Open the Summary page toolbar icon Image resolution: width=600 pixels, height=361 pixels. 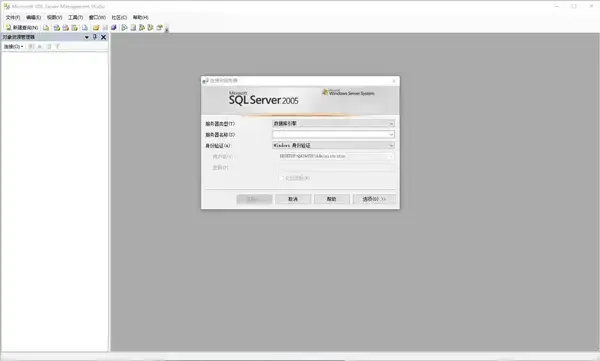(x=133, y=28)
